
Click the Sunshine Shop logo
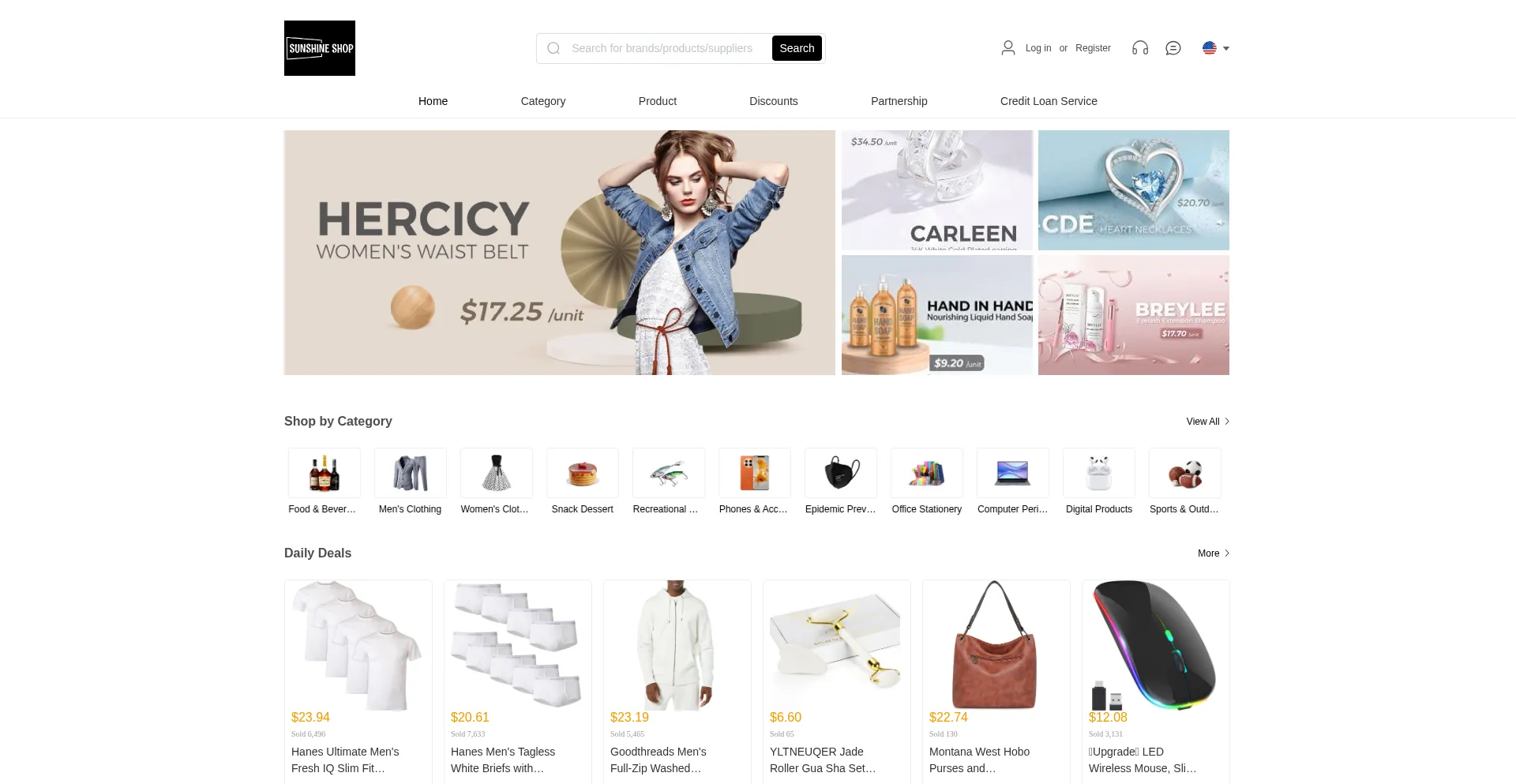click(x=320, y=48)
